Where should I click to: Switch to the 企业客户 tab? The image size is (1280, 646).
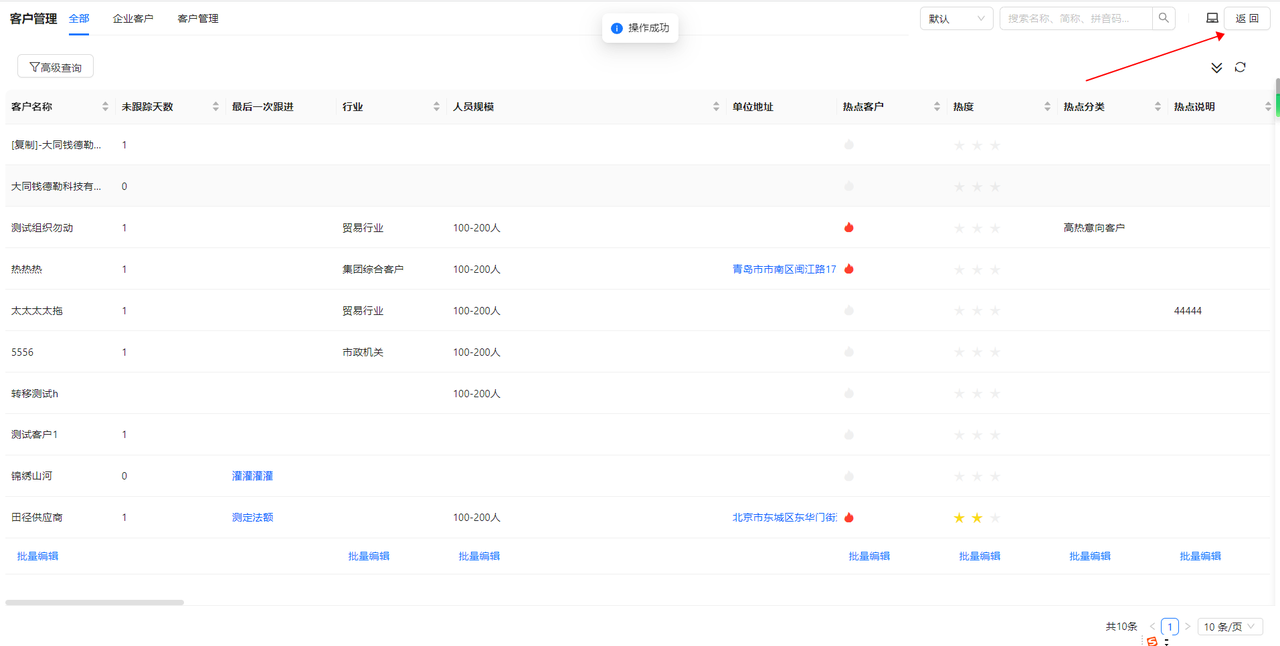[x=133, y=18]
